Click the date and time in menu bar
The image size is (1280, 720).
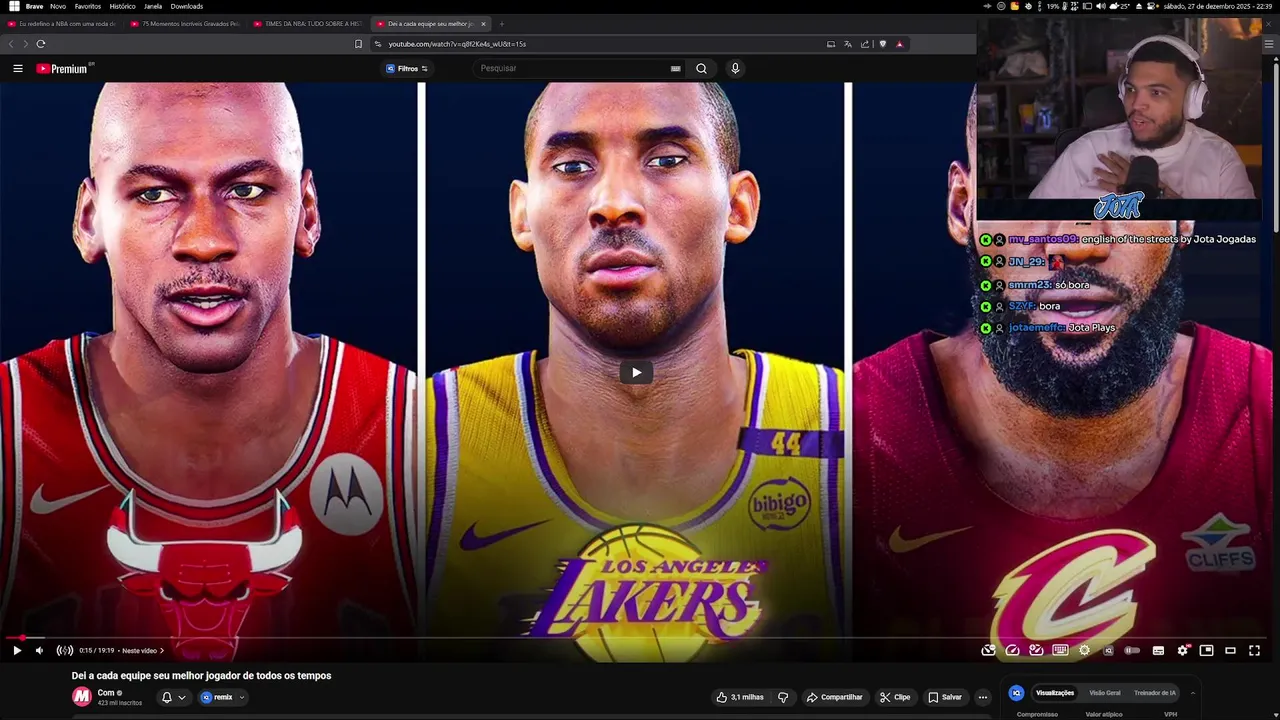coord(1217,6)
